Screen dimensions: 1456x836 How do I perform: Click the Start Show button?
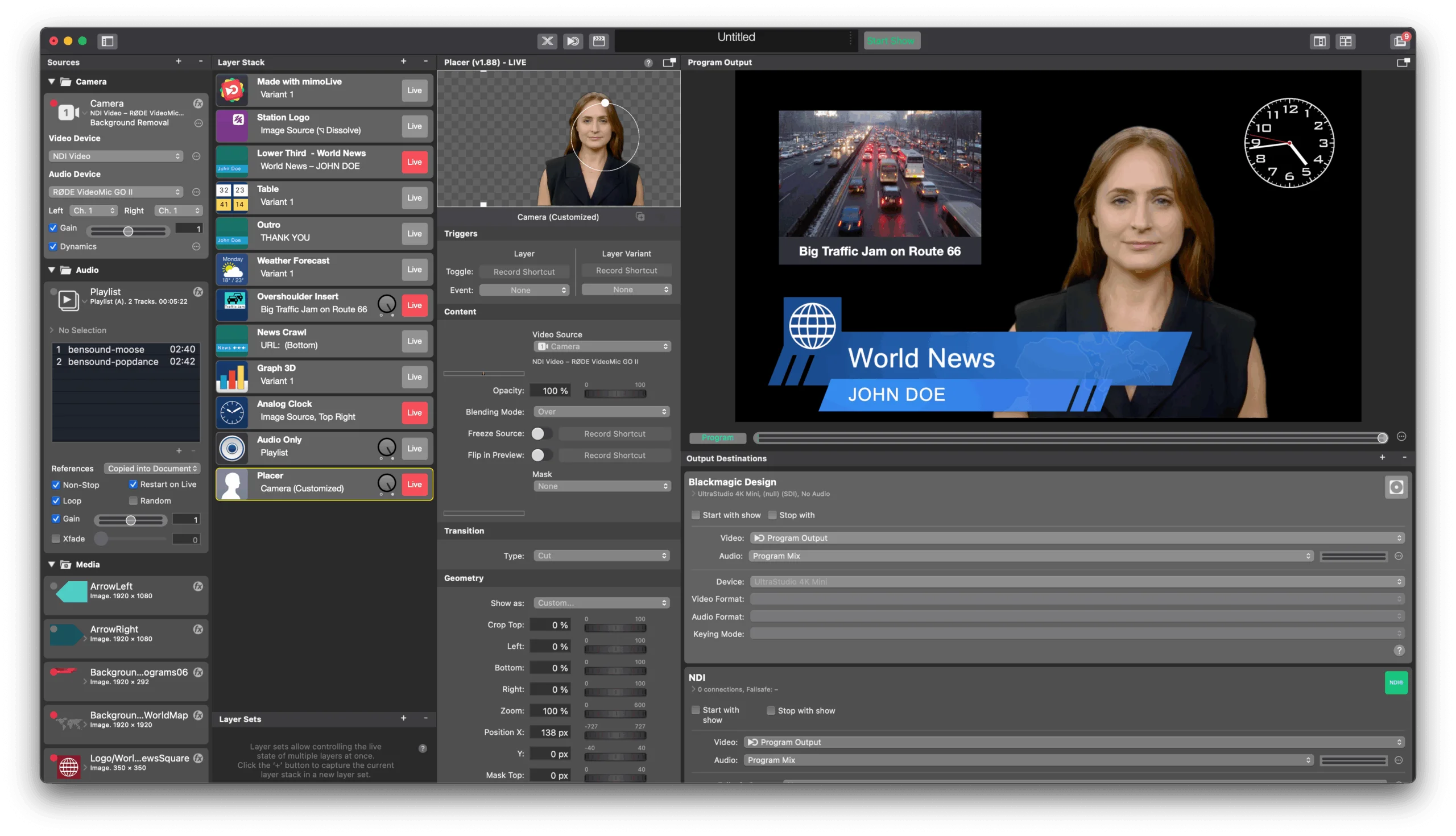pos(892,41)
